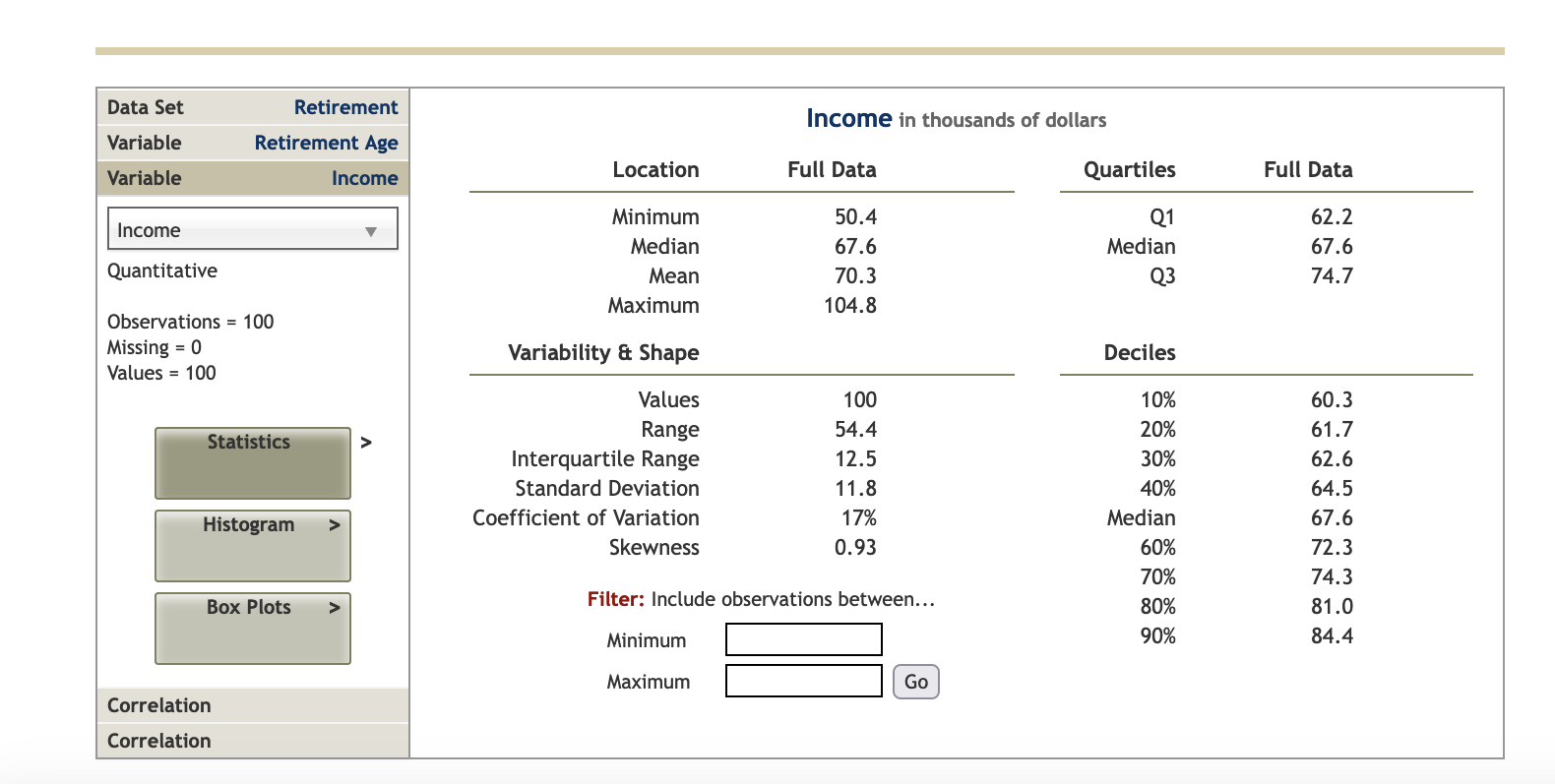This screenshot has width=1555, height=784.
Task: Select the Range value 54.4
Action: click(855, 429)
